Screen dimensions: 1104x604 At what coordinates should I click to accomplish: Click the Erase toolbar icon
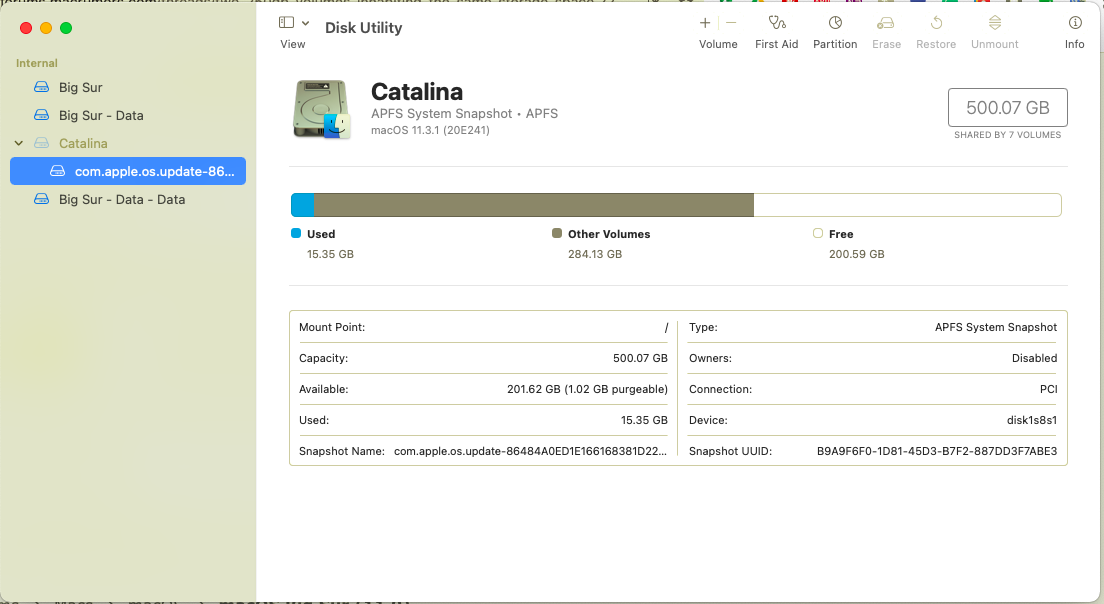click(x=886, y=23)
